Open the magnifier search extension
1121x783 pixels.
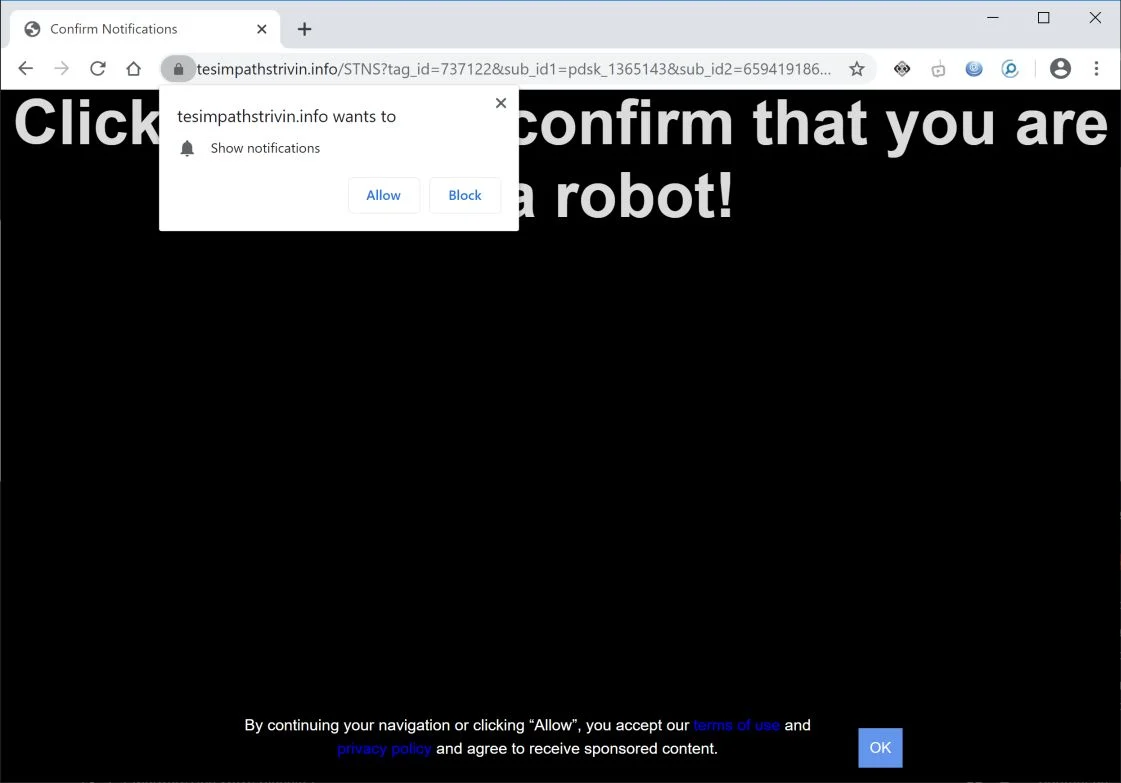pyautogui.click(x=1009, y=69)
